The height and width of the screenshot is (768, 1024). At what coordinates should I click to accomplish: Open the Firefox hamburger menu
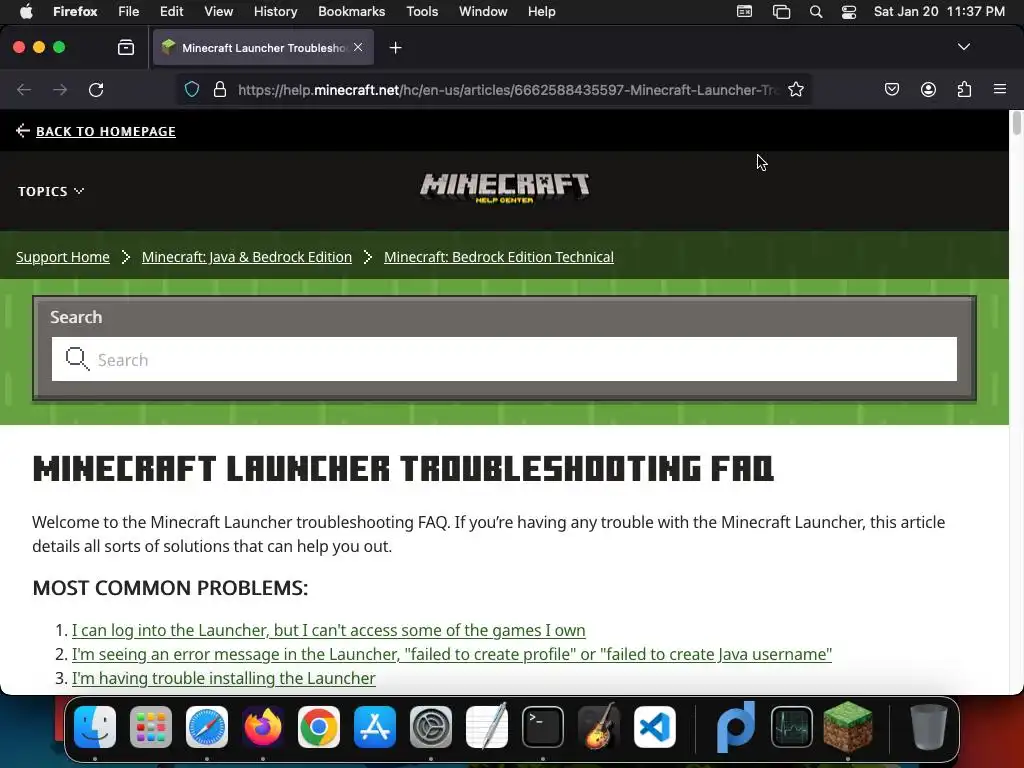click(x=1000, y=89)
